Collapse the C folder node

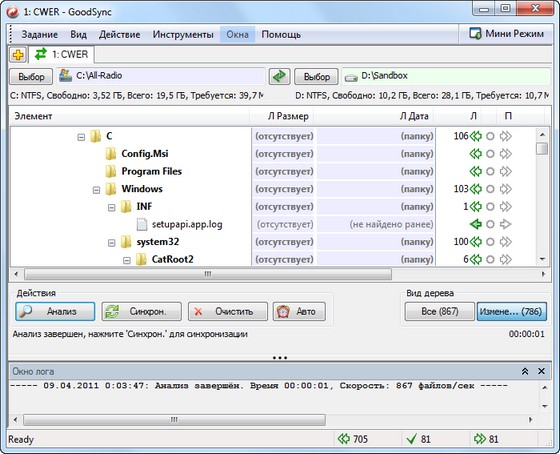coord(81,137)
